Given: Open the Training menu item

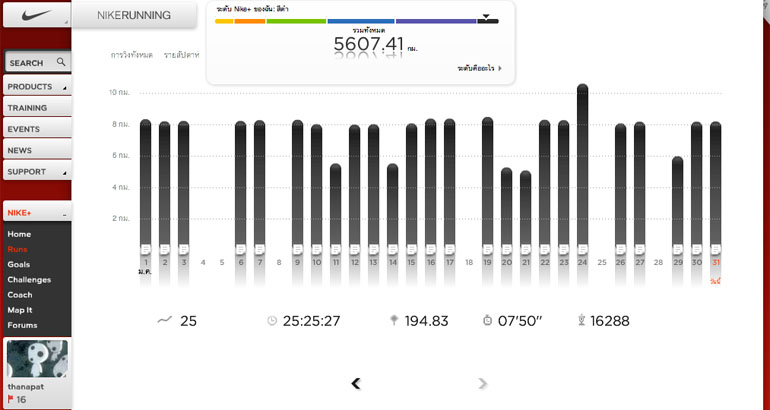Looking at the screenshot, I should click(x=36, y=108).
